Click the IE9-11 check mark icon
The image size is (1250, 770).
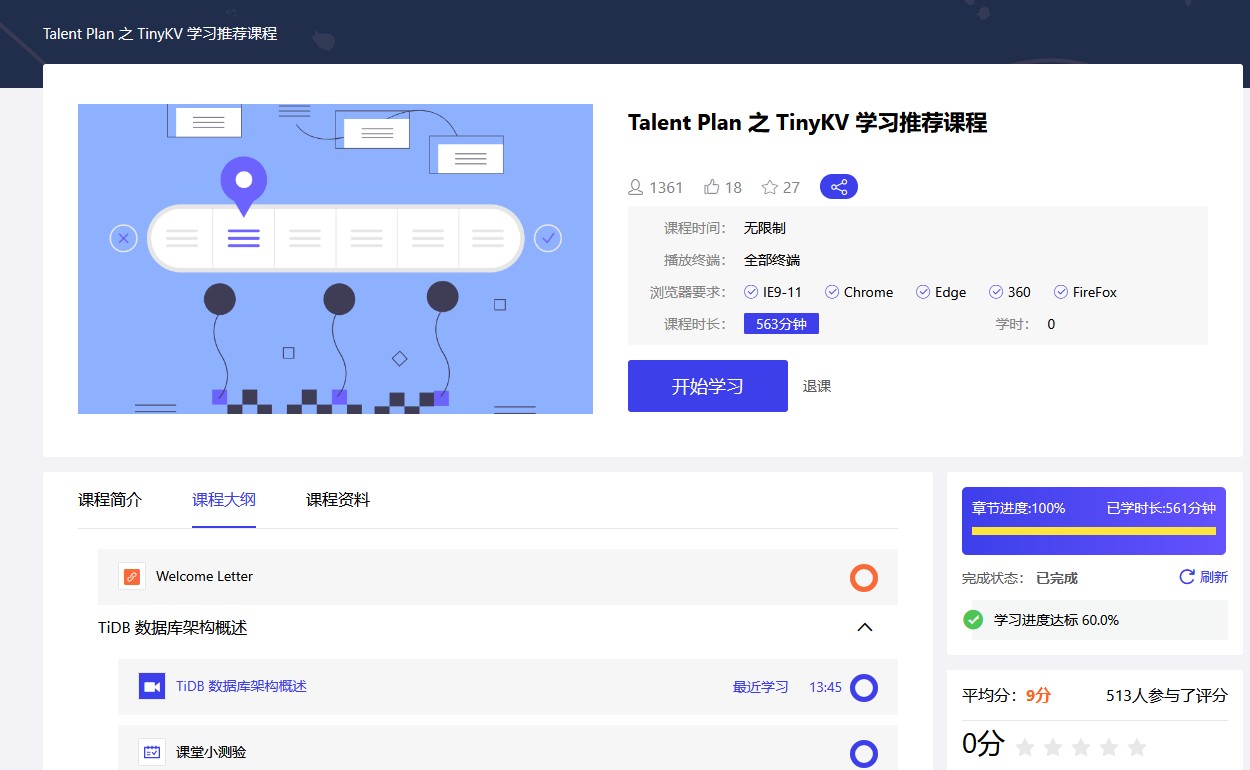coord(752,292)
